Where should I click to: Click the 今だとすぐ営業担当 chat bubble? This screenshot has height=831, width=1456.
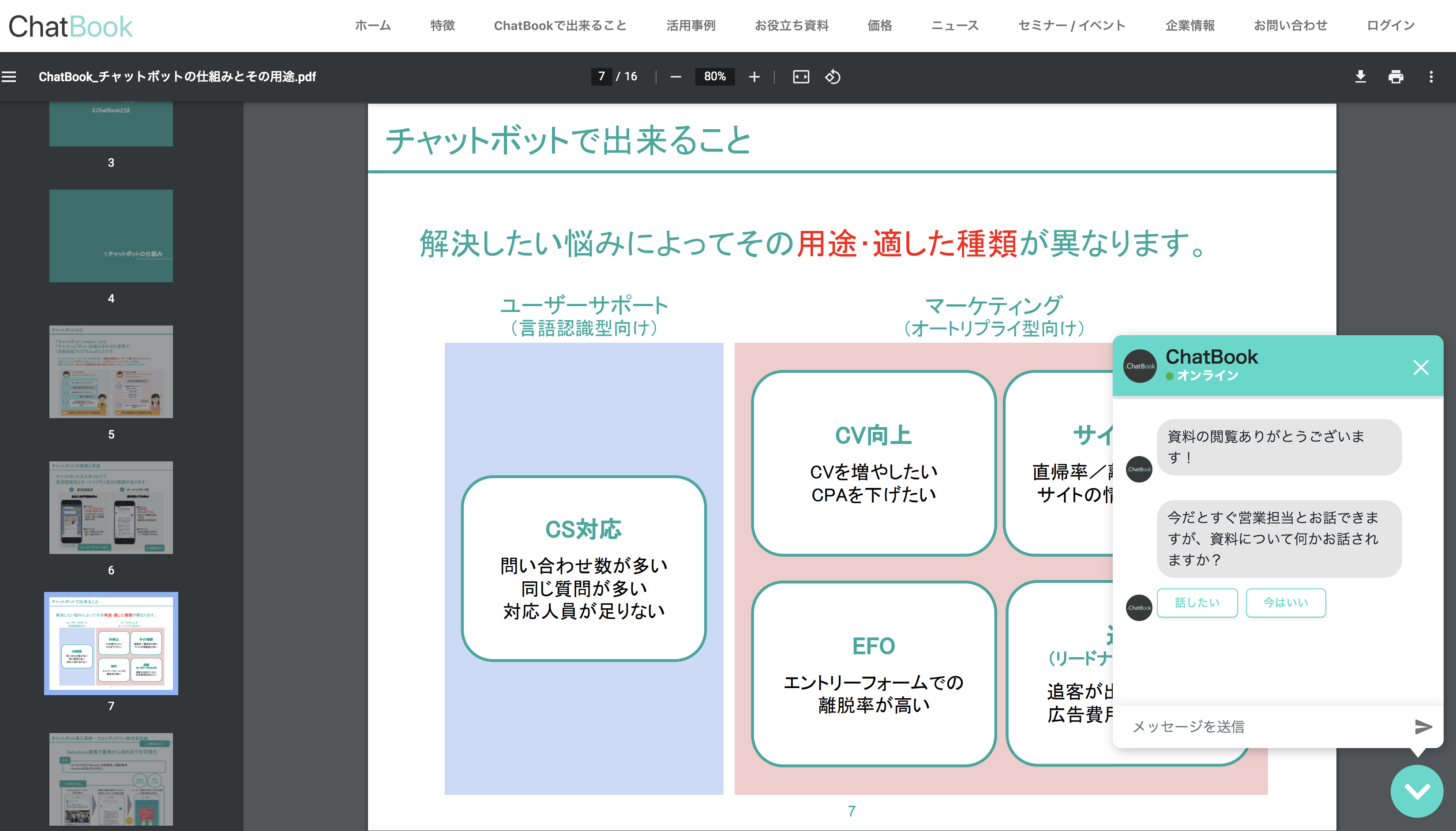(x=1279, y=539)
